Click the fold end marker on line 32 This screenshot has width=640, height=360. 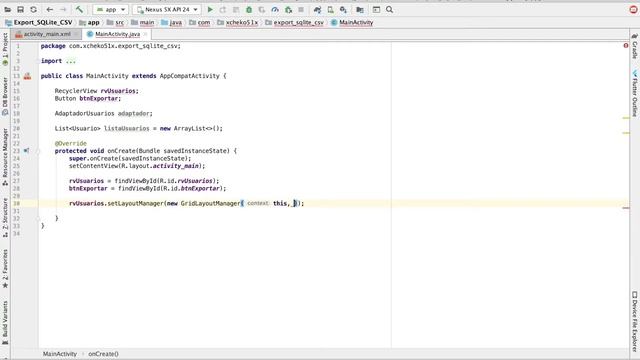pyautogui.click(x=38, y=218)
